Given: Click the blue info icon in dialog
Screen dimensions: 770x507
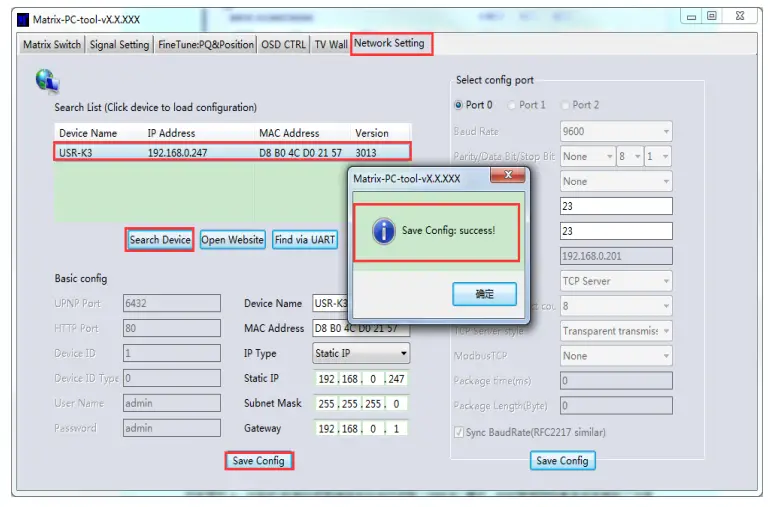Looking at the screenshot, I should click(x=384, y=231).
